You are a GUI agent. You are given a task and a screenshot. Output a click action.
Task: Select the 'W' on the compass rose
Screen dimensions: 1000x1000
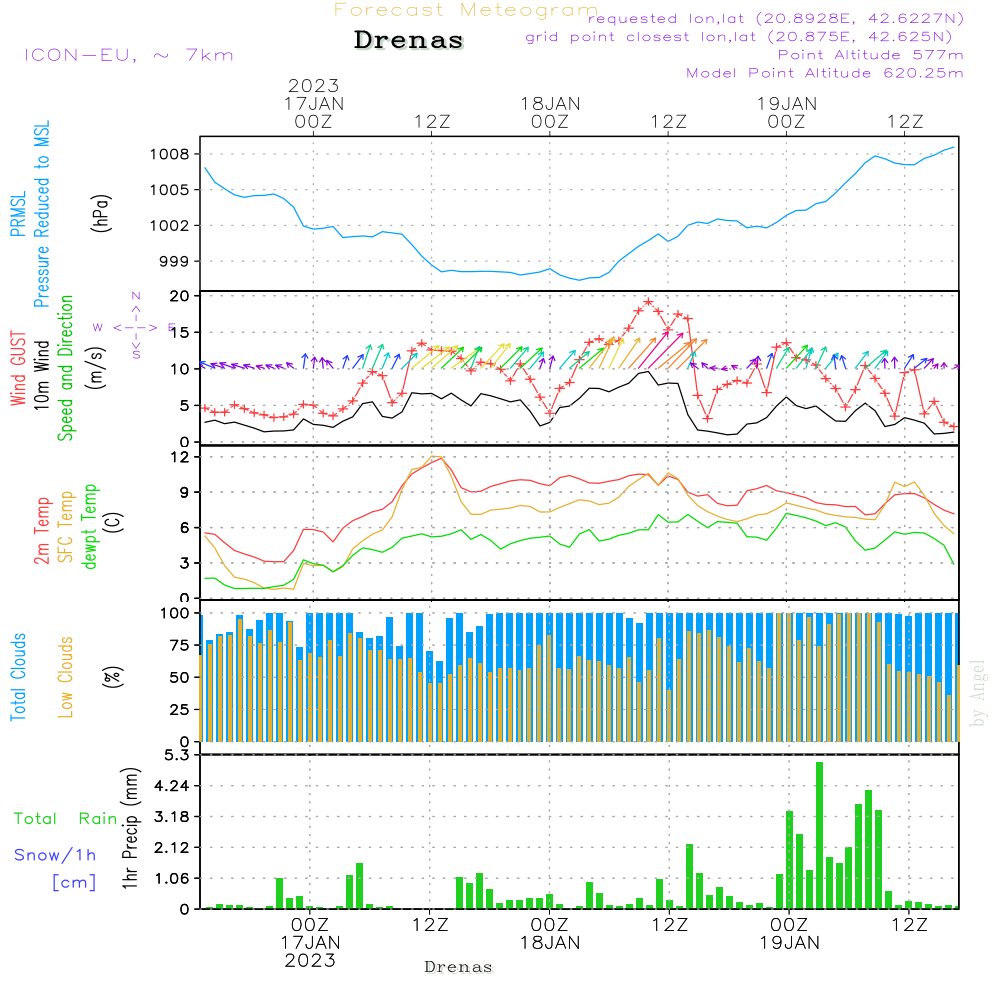pos(98,328)
